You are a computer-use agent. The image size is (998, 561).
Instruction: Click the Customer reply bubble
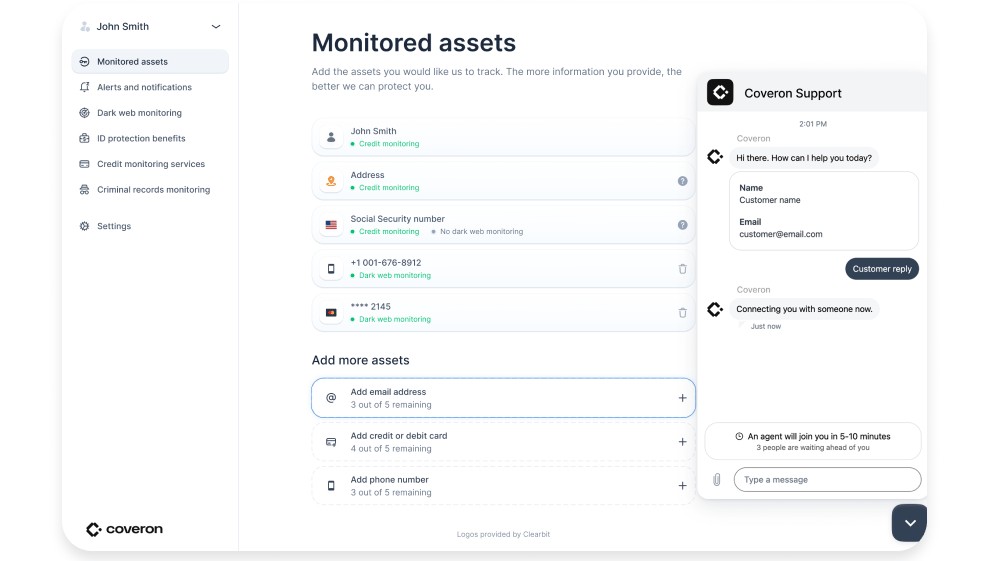pyautogui.click(x=882, y=269)
